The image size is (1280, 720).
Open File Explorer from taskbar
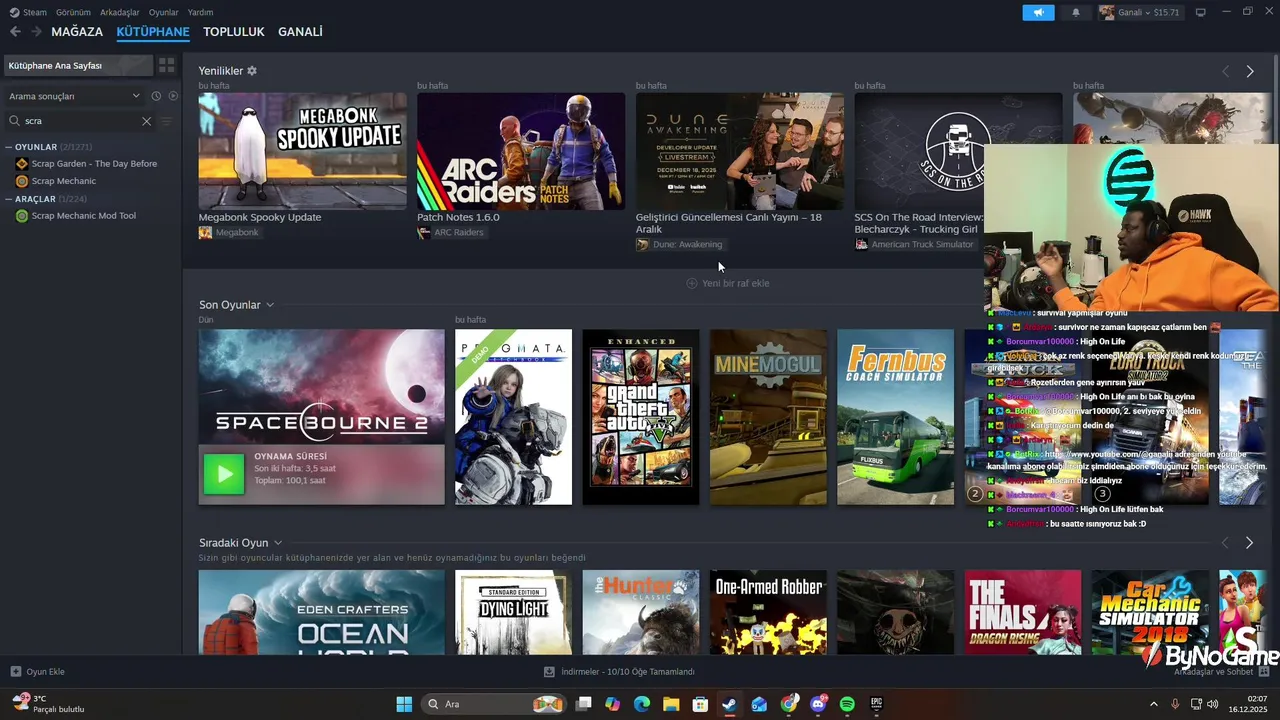[x=671, y=704]
